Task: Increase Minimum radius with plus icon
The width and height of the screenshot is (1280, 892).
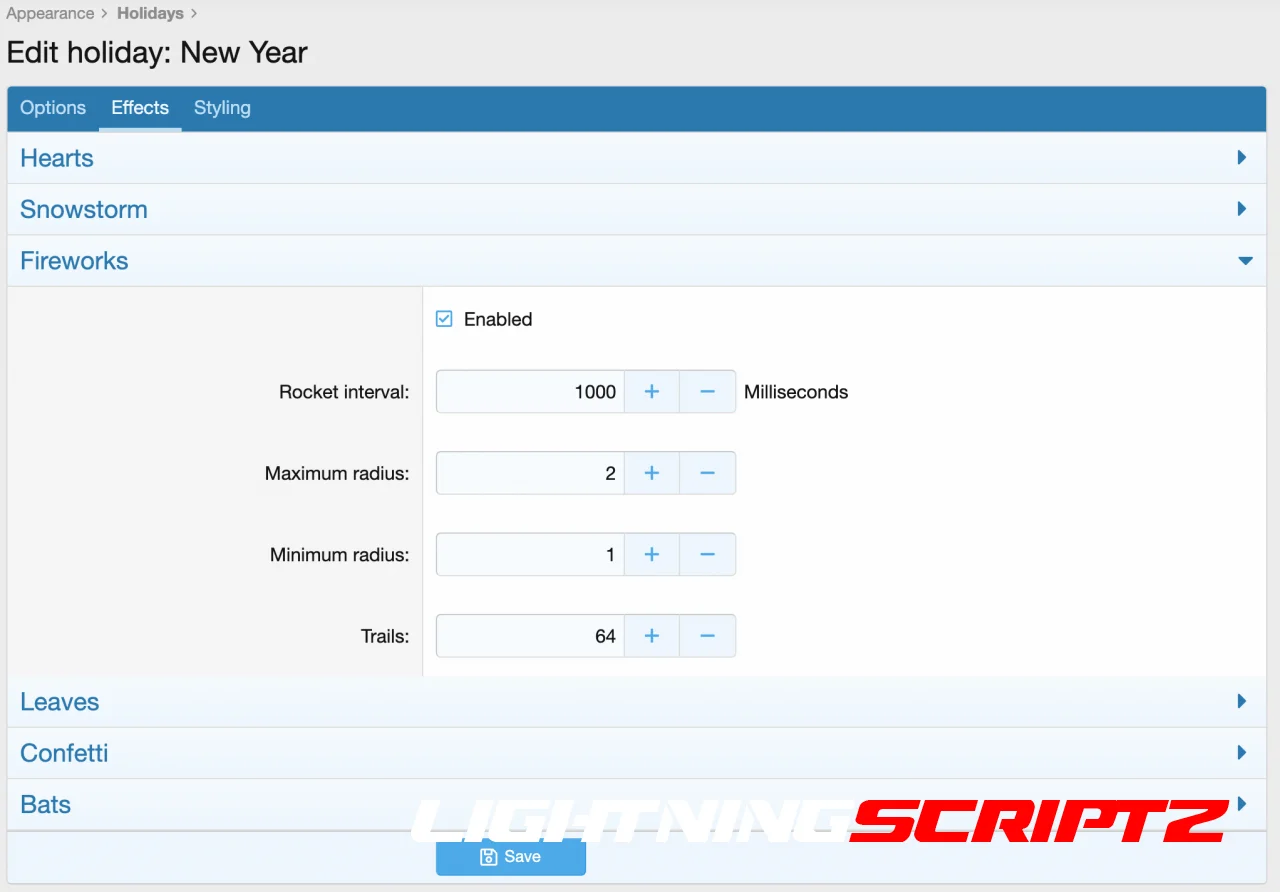Action: click(x=651, y=554)
